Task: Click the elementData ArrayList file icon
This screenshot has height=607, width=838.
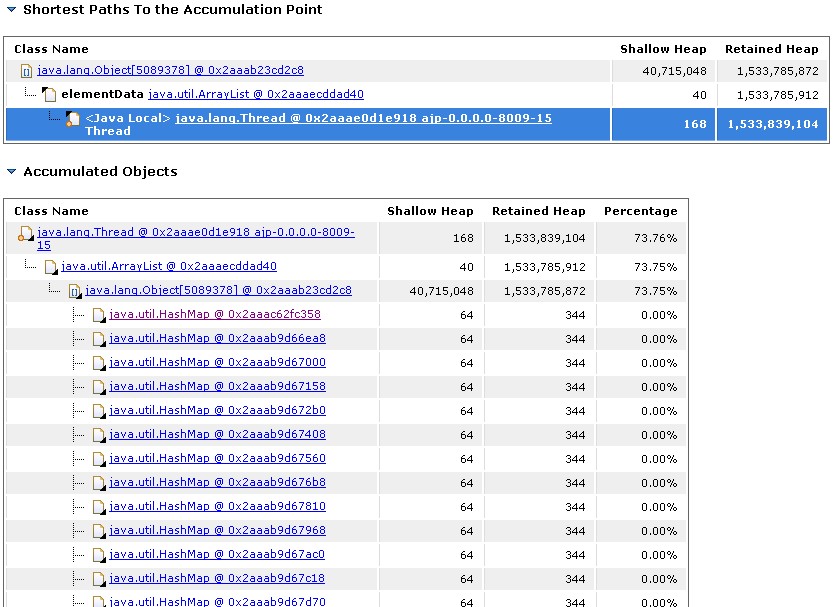Action: tap(50, 95)
